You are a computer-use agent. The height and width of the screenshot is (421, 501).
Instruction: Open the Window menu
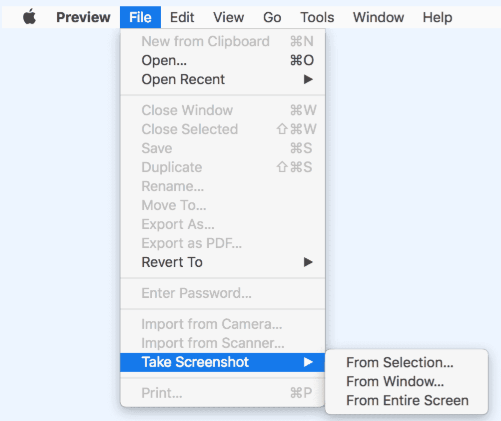click(378, 17)
